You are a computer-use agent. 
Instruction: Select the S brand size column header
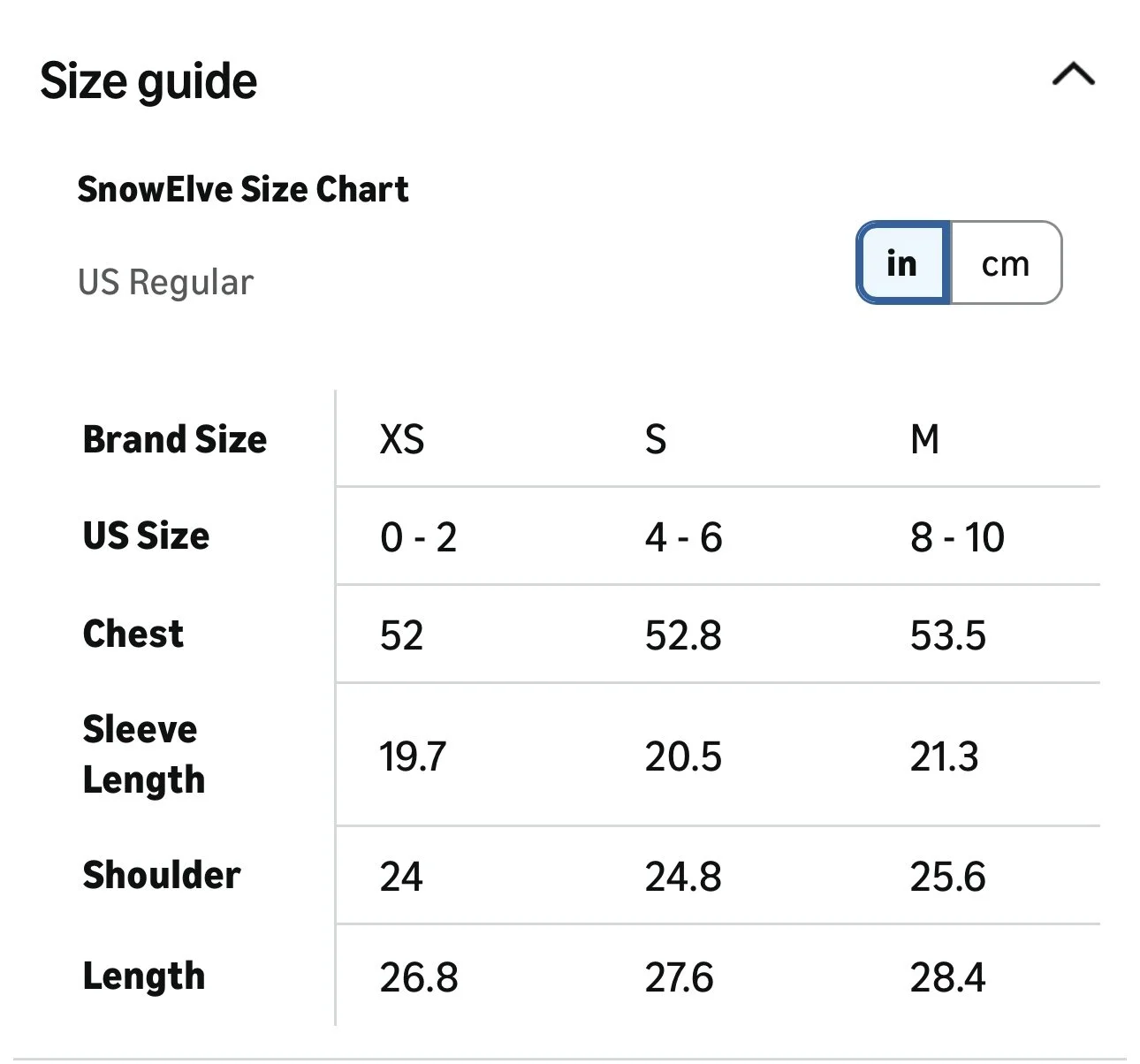point(656,439)
